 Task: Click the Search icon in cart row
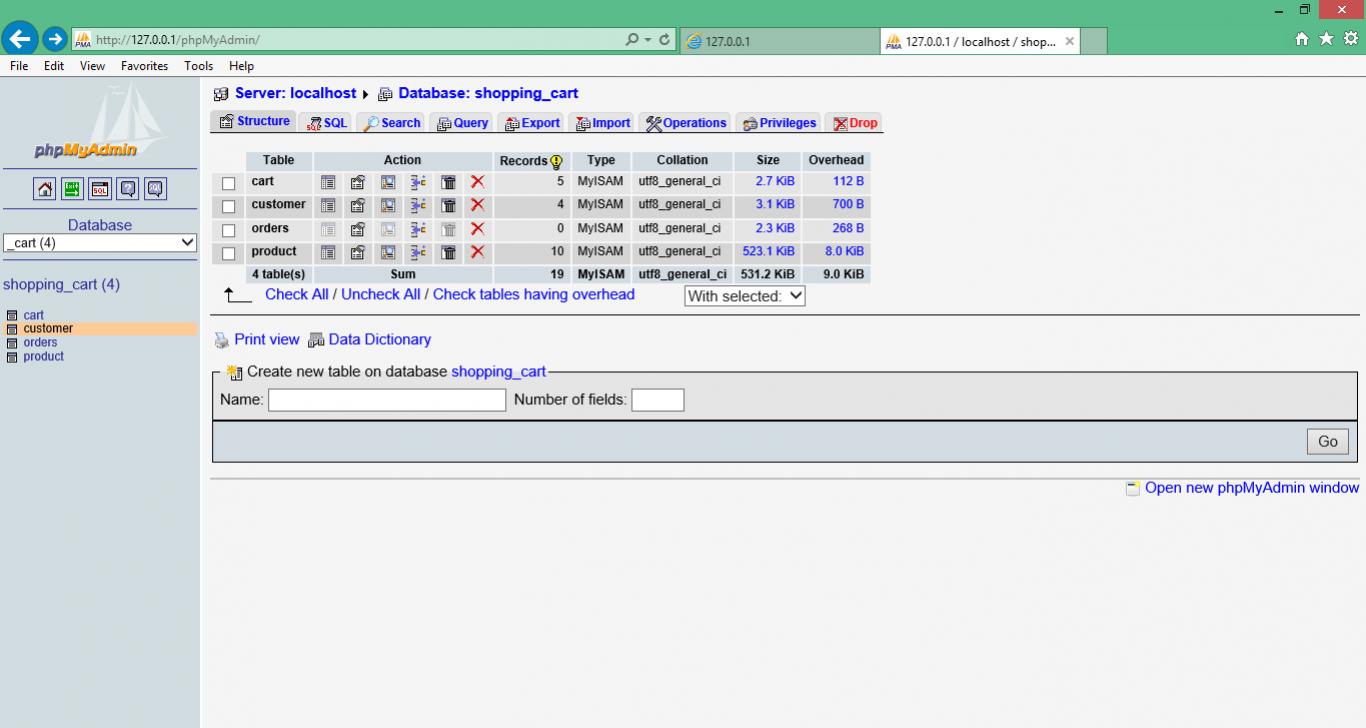[x=388, y=182]
